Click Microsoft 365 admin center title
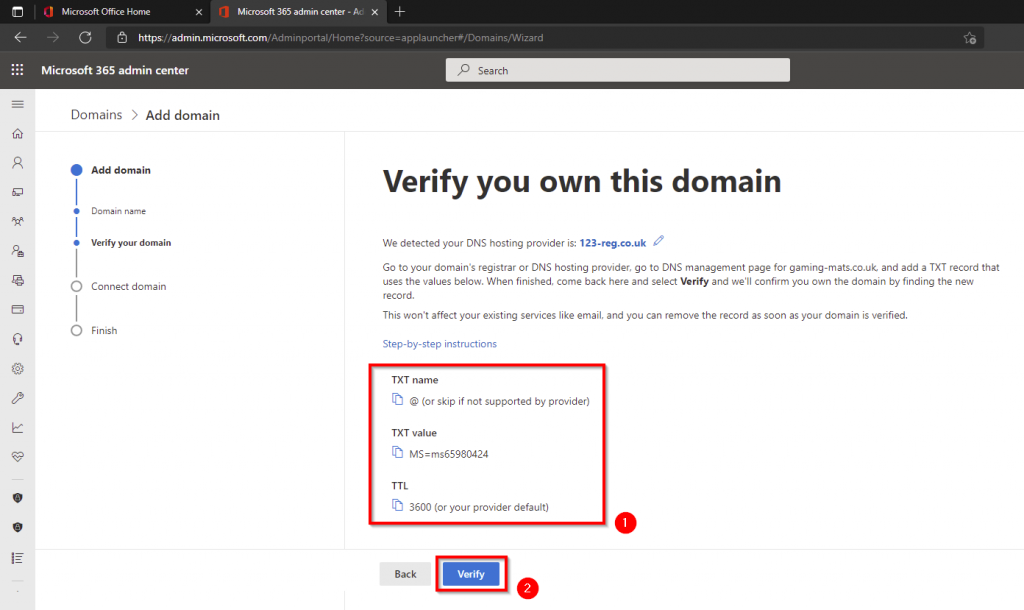1024x610 pixels. tap(115, 70)
